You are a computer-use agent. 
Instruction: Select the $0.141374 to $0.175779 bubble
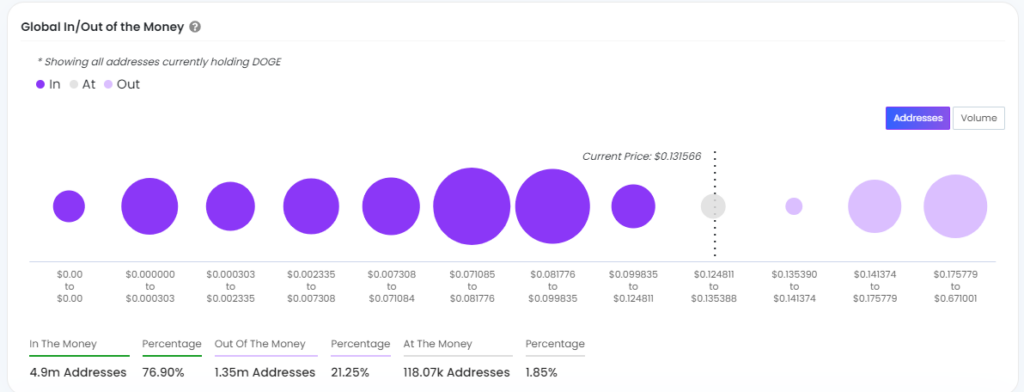[x=874, y=206]
